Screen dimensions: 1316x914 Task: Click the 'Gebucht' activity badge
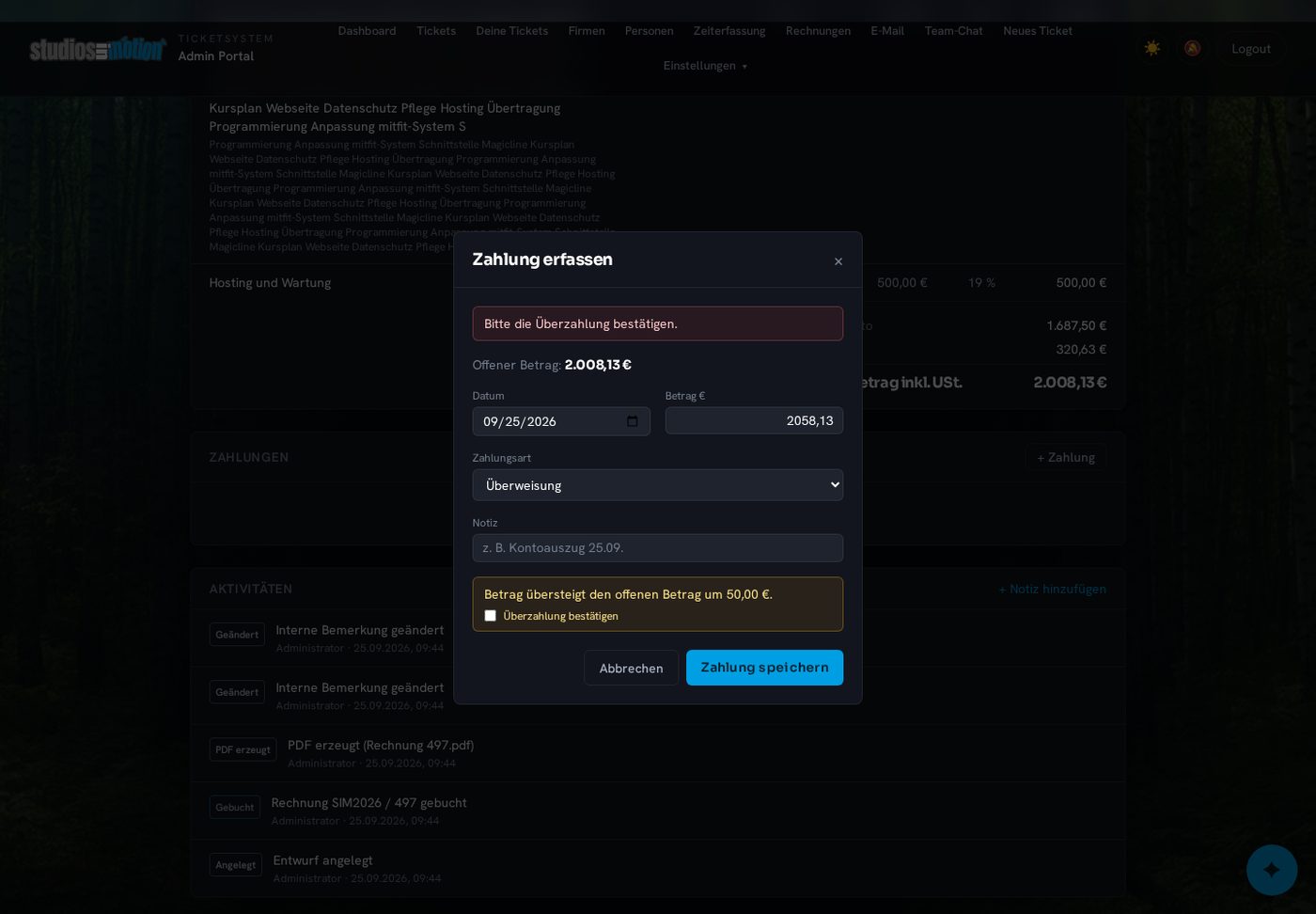(235, 807)
